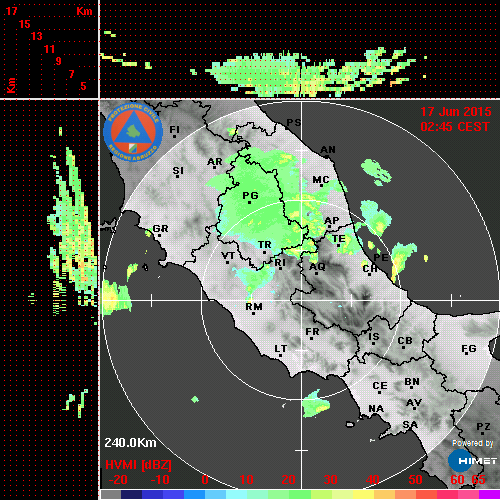Click the altitude label '15'
The height and width of the screenshot is (500, 500).
[x=24, y=24]
